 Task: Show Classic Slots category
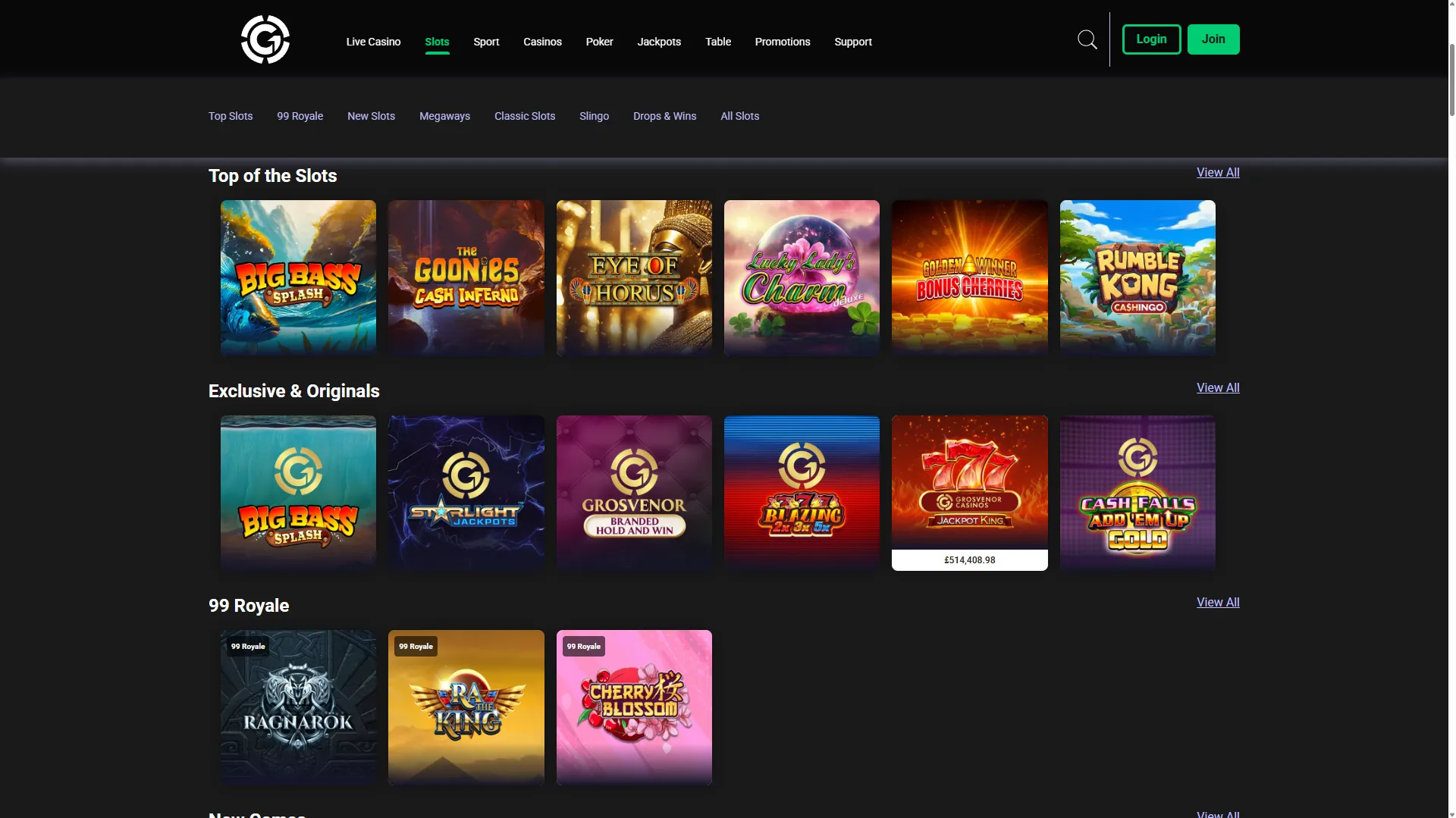click(x=525, y=116)
